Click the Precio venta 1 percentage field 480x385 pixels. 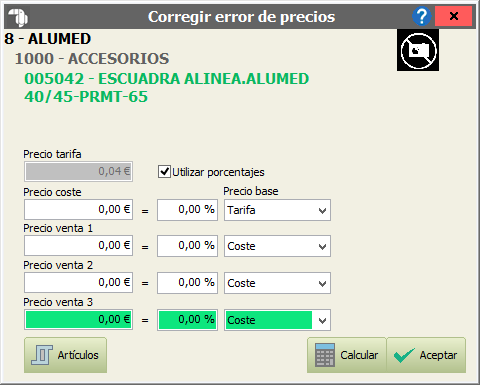coord(187,246)
